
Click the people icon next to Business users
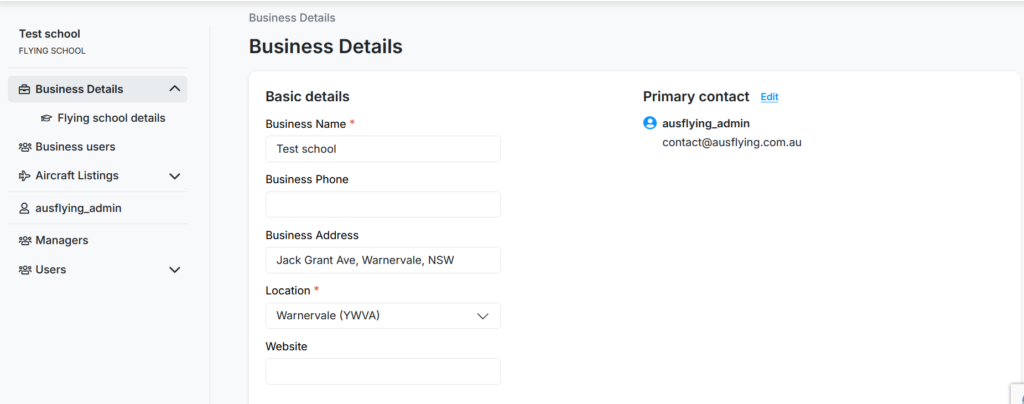(25, 147)
